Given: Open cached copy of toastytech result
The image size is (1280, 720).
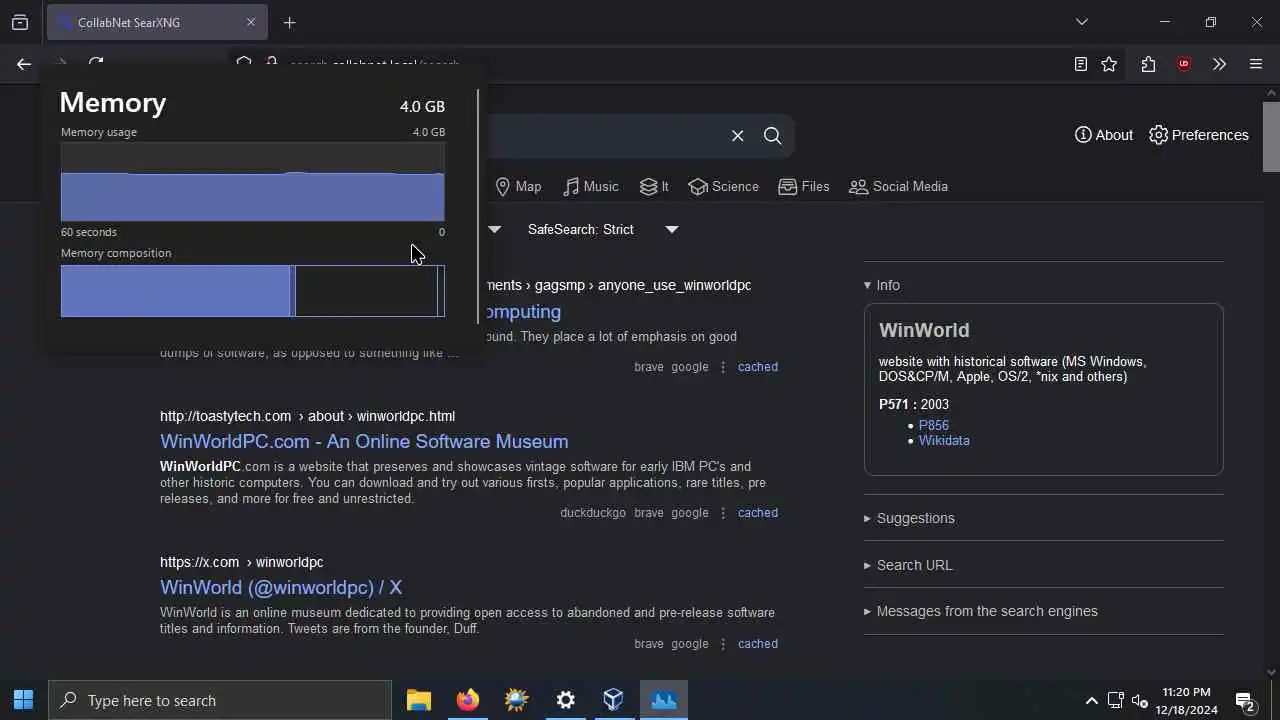Looking at the screenshot, I should click(x=758, y=513).
